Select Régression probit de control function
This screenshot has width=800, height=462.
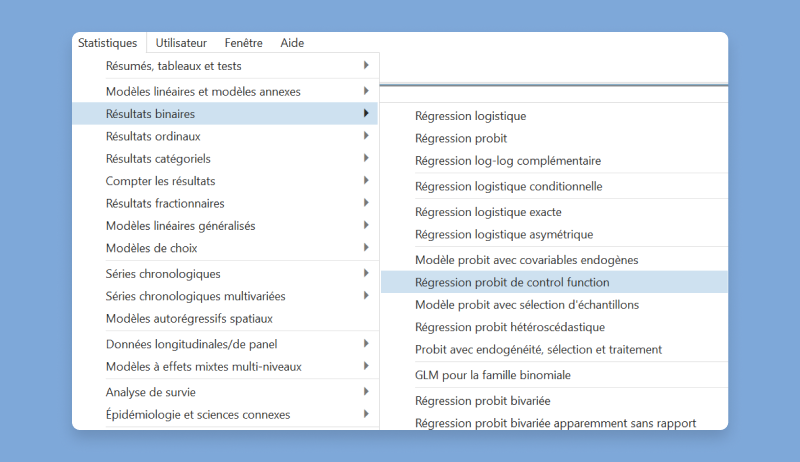pos(512,283)
